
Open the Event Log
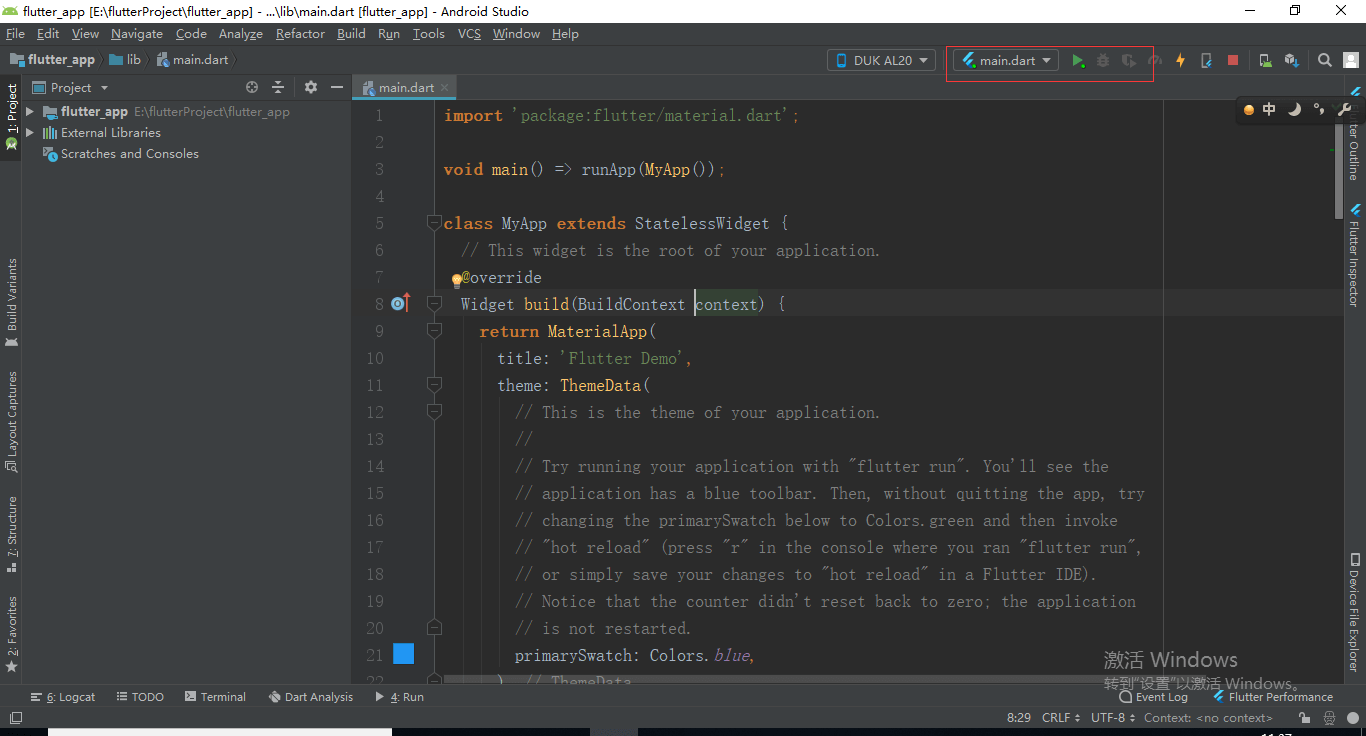point(1153,697)
